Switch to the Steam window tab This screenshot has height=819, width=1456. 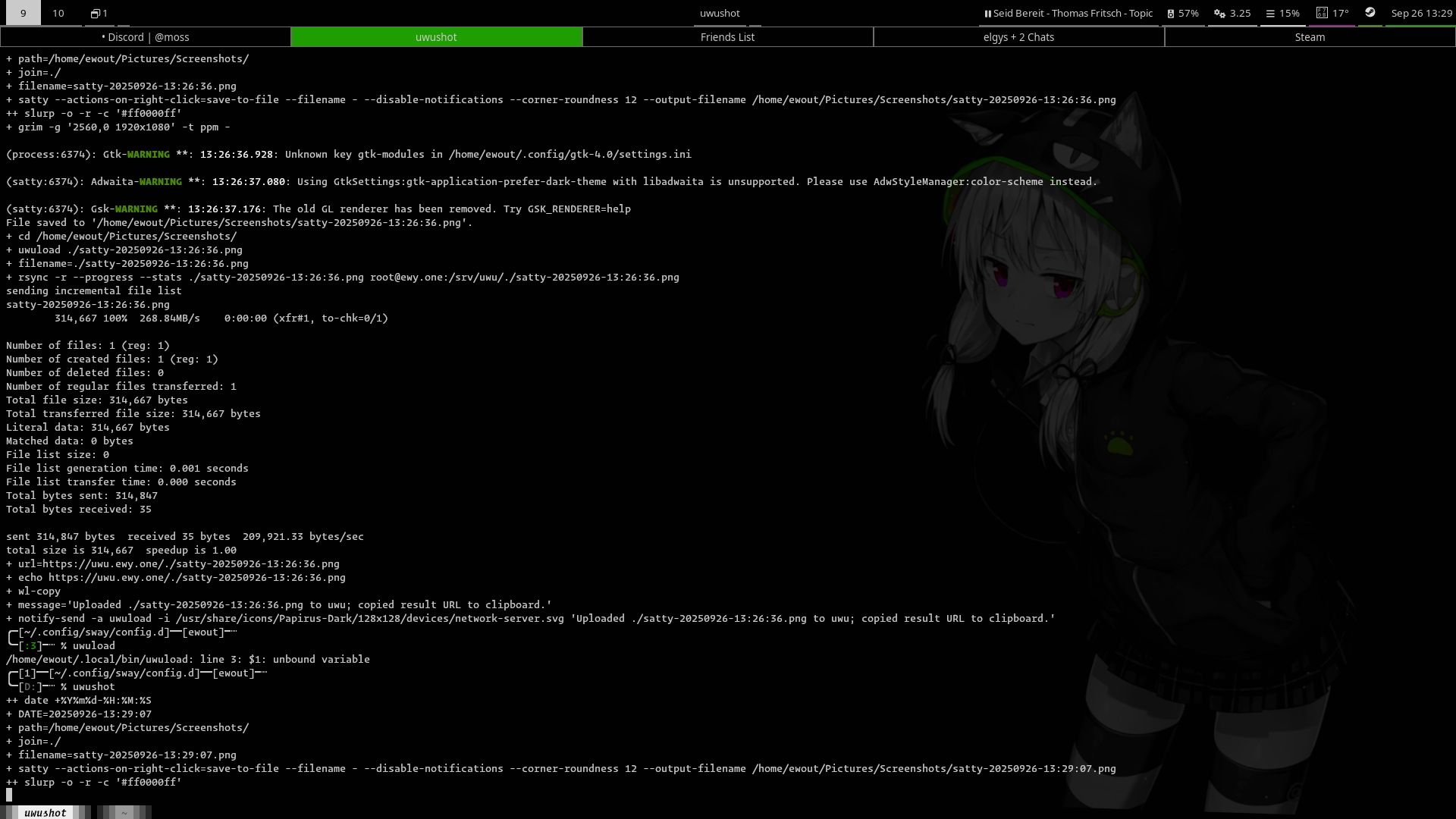click(x=1310, y=37)
